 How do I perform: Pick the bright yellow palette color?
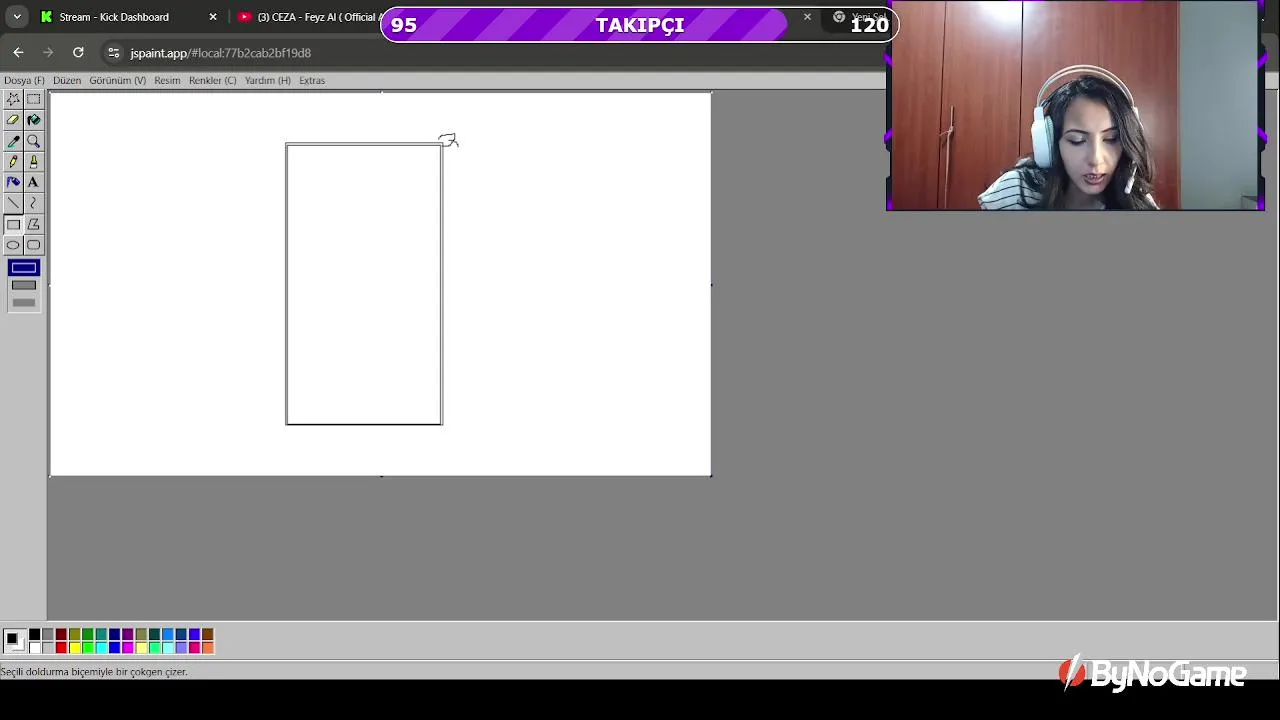click(x=74, y=647)
